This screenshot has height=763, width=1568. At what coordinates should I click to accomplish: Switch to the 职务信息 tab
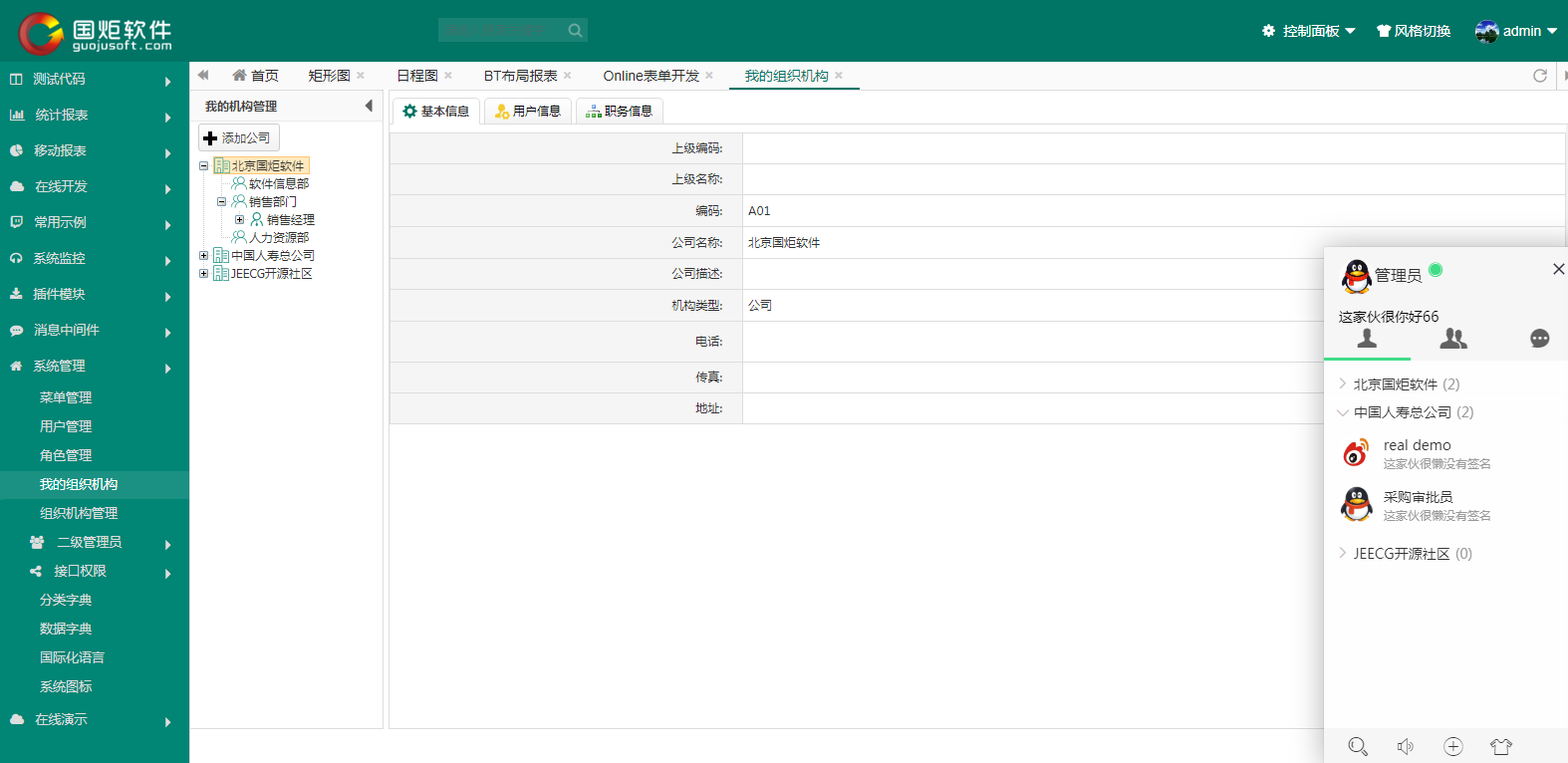tap(620, 111)
